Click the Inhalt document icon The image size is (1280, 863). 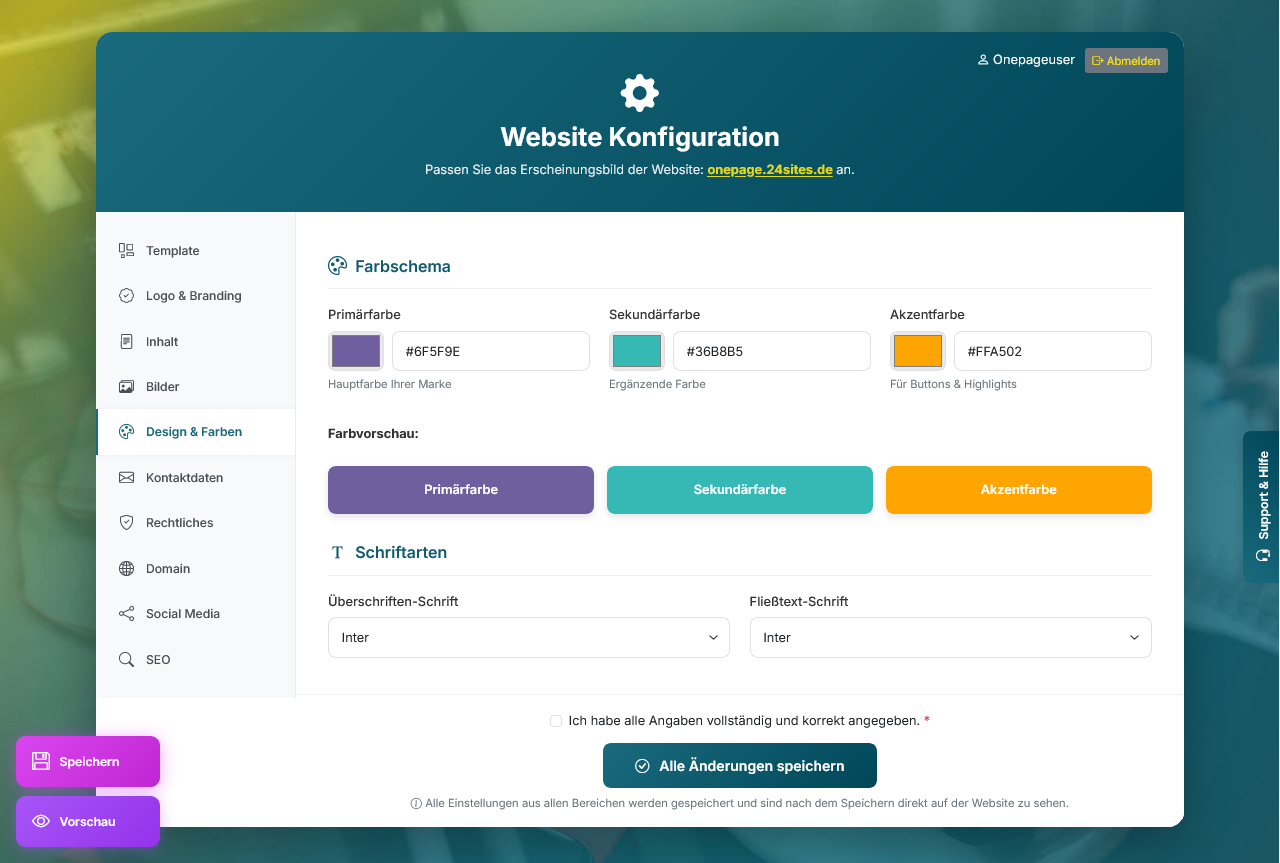tap(126, 341)
